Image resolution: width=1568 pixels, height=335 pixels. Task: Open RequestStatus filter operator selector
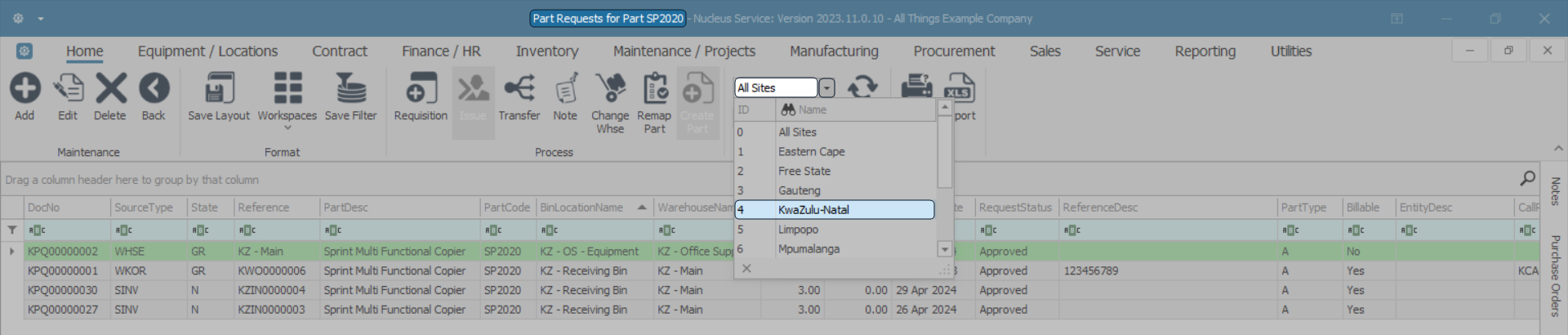click(988, 230)
